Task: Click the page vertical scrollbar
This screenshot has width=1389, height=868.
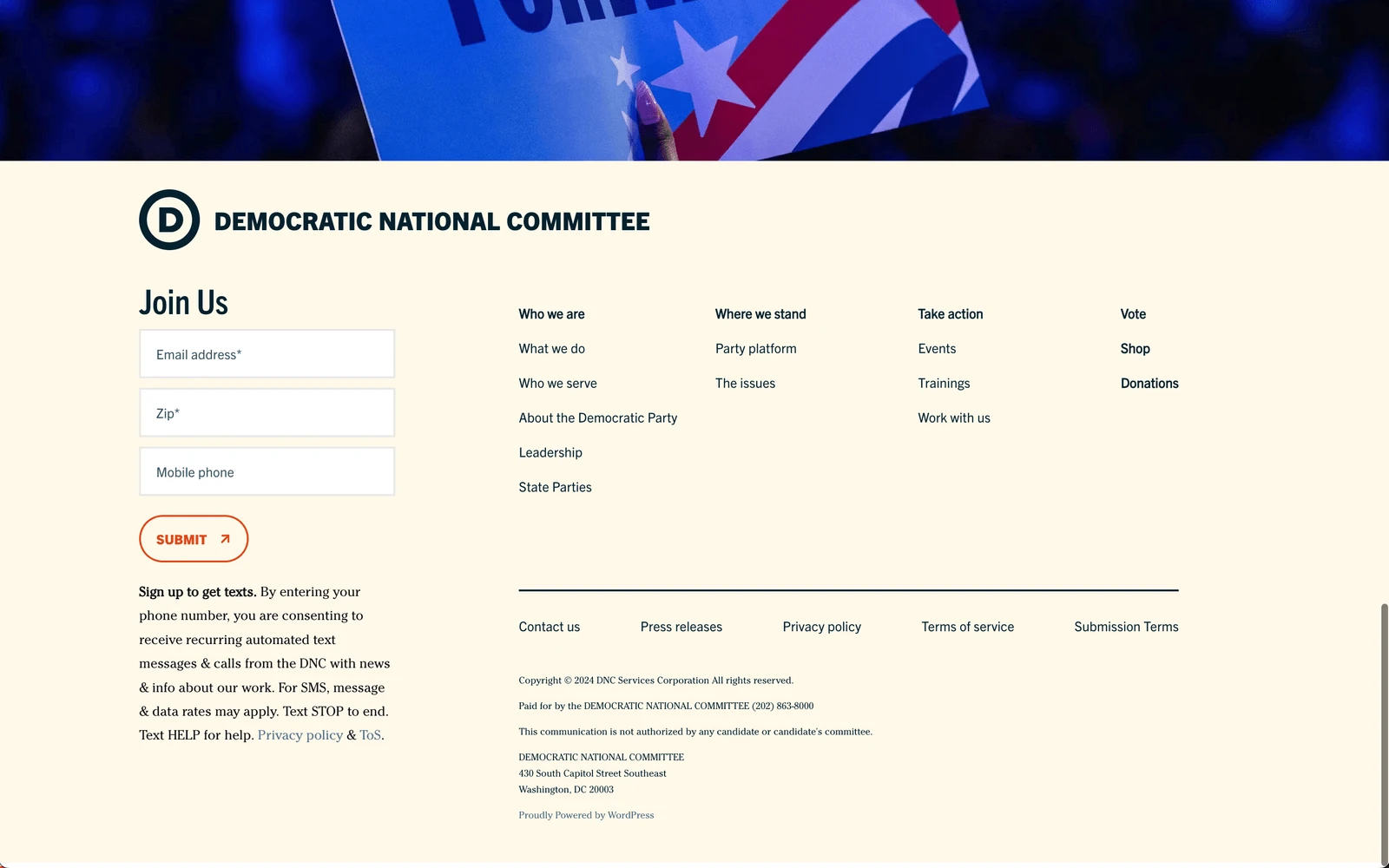Action: click(x=1384, y=733)
